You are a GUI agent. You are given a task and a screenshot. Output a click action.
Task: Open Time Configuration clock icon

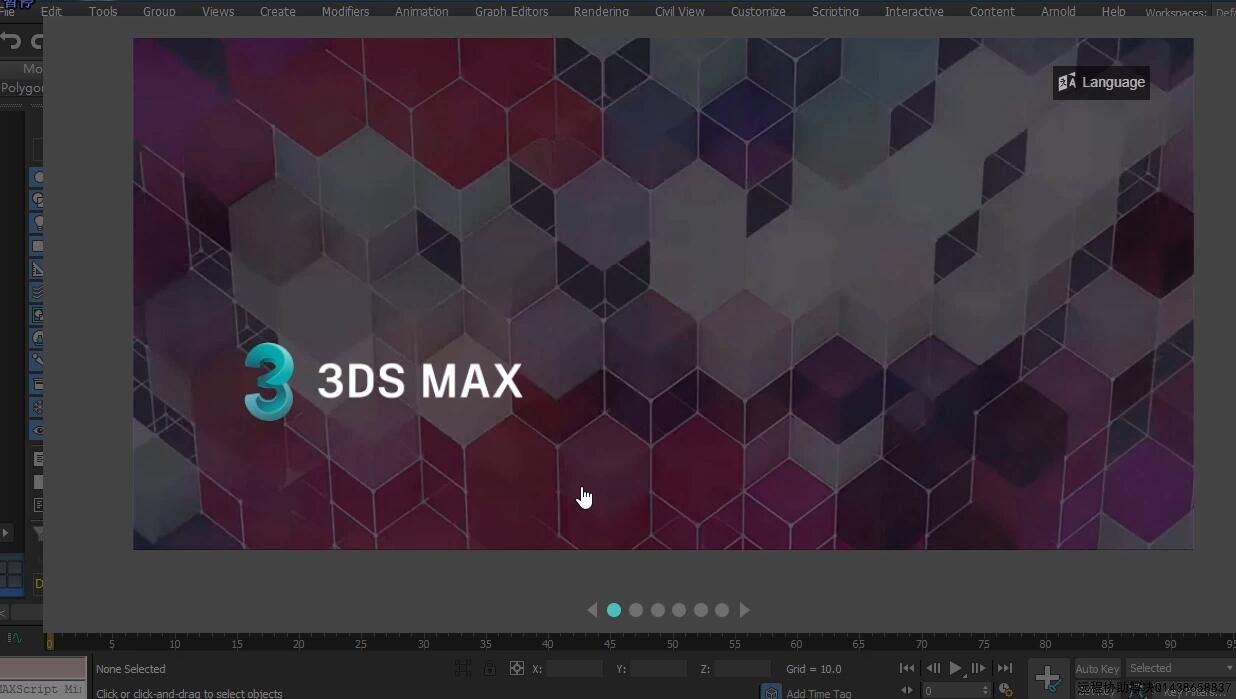1006,690
